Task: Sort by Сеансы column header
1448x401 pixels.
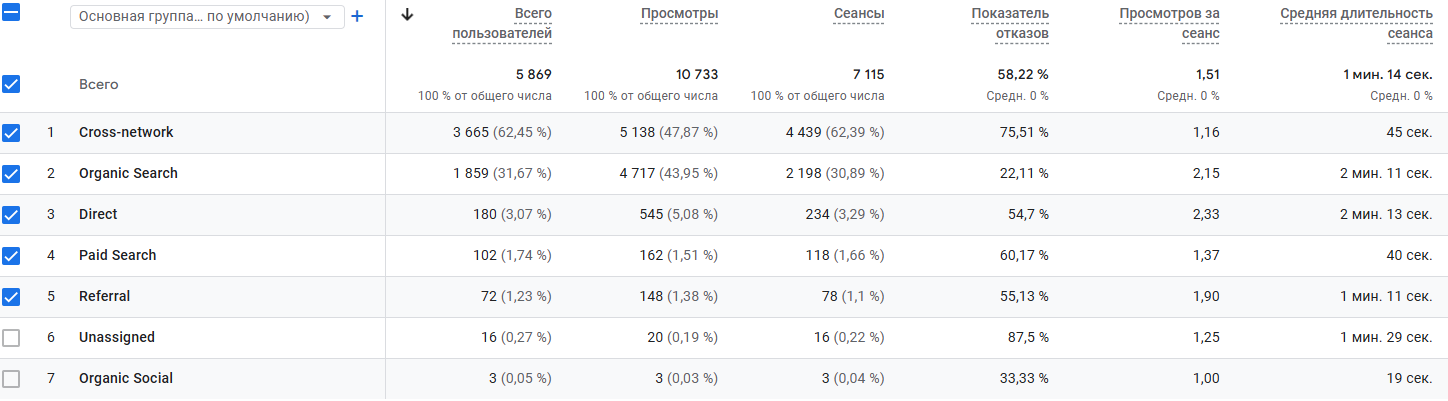Action: click(859, 14)
